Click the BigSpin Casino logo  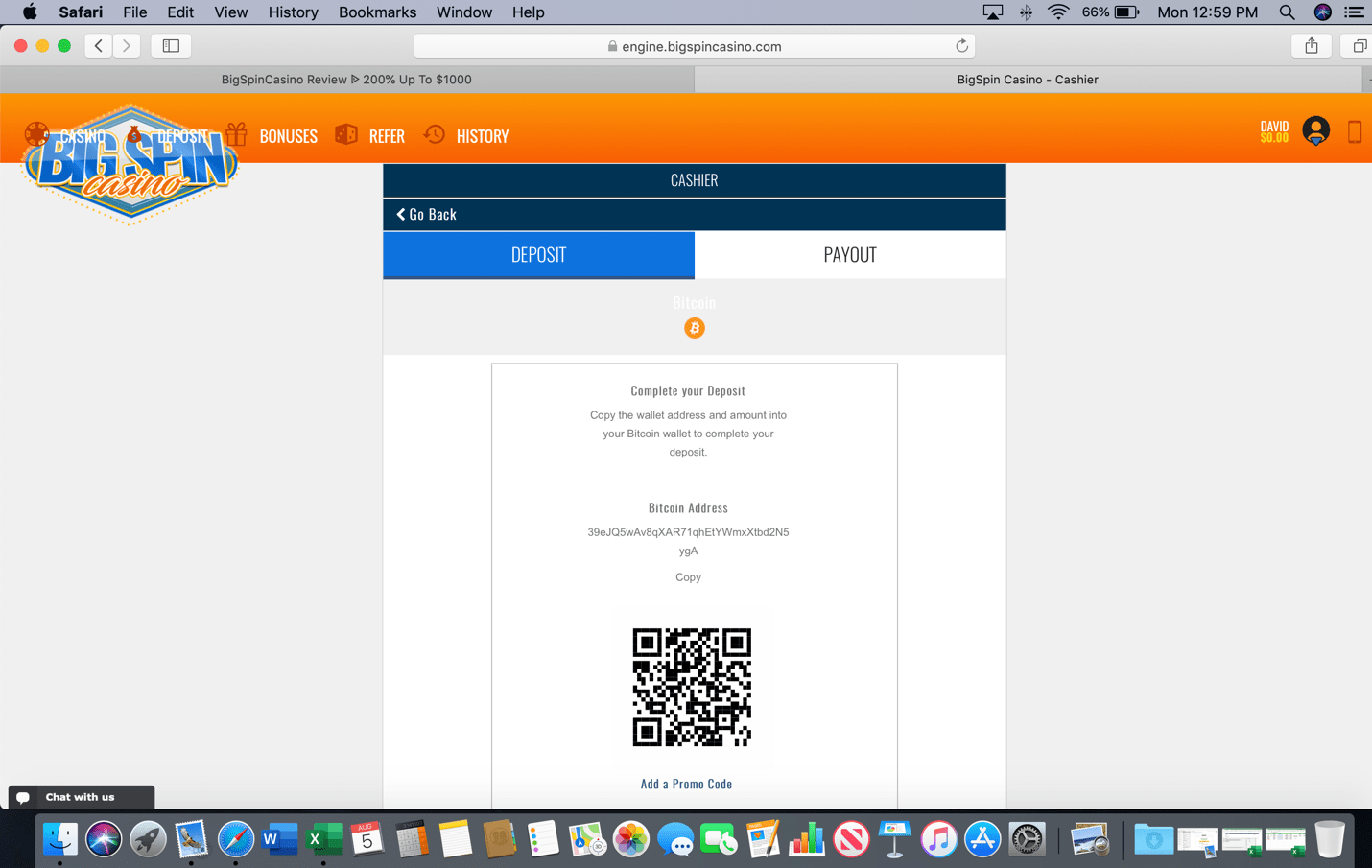pos(130,165)
